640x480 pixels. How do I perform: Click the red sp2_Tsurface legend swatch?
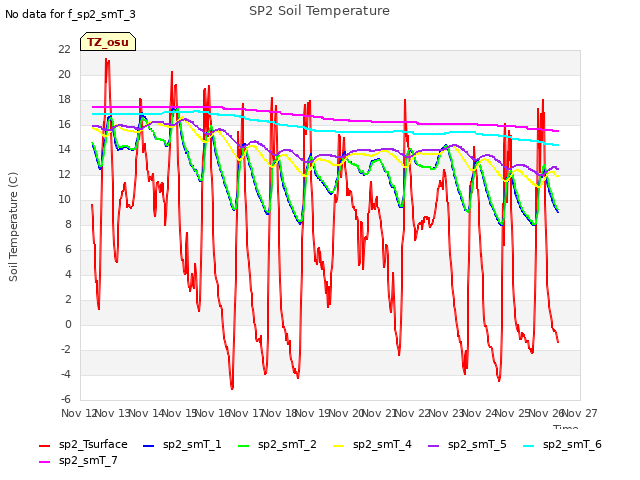click(x=44, y=446)
